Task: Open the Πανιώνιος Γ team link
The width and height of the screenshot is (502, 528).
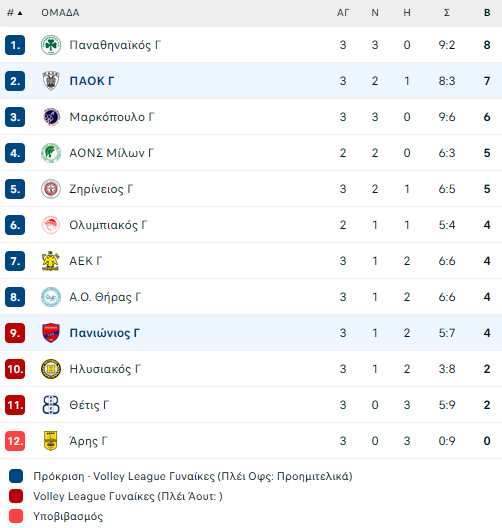Action: 104,333
